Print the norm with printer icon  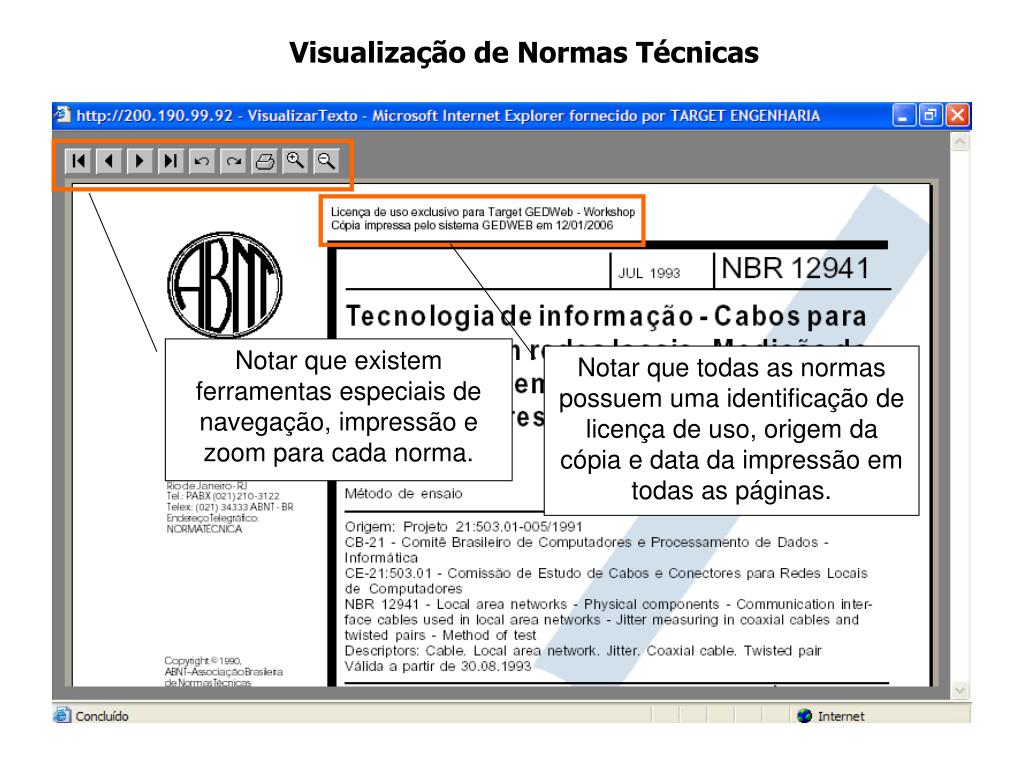click(x=264, y=161)
